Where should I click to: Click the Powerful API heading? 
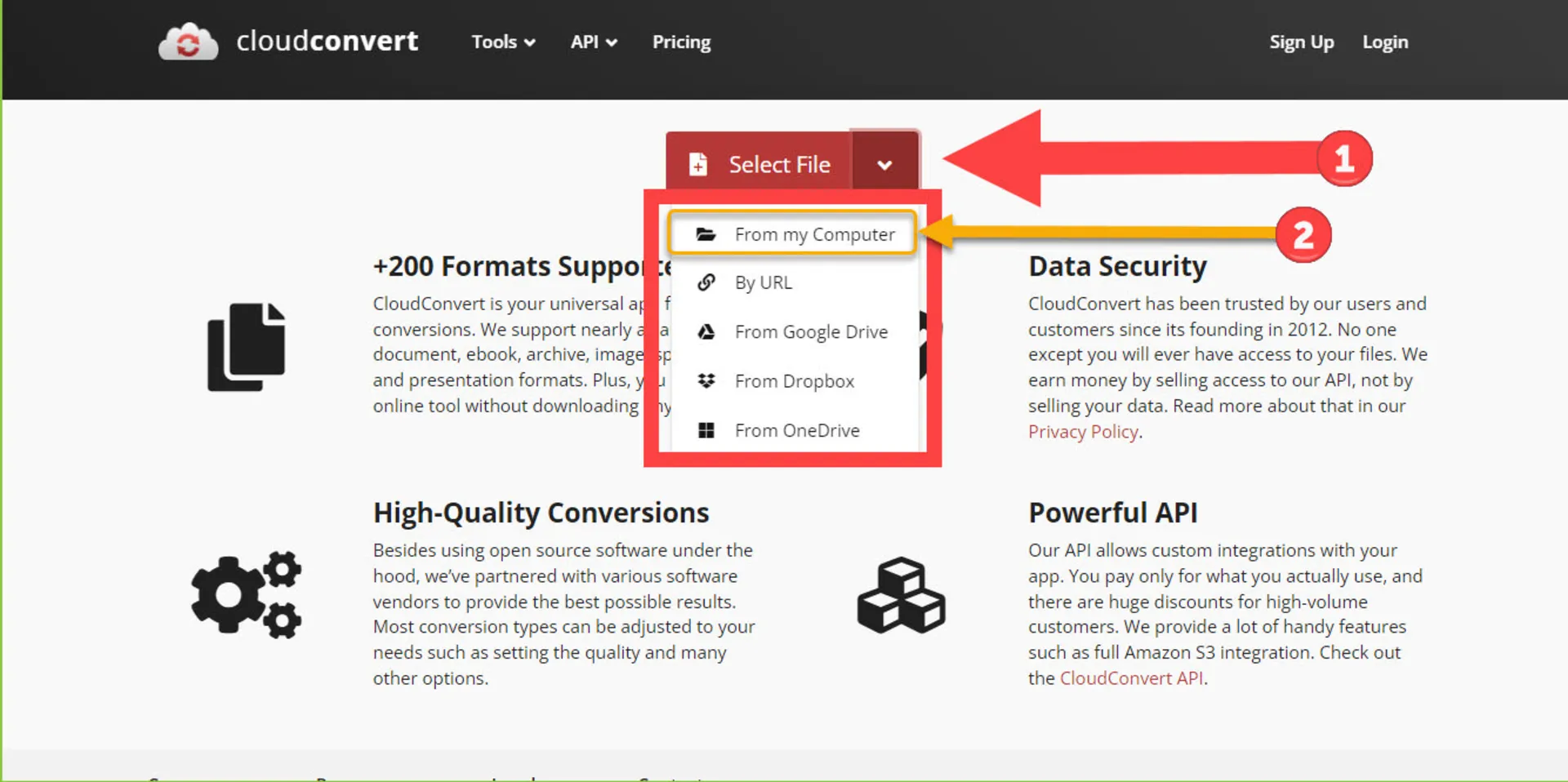1112,513
